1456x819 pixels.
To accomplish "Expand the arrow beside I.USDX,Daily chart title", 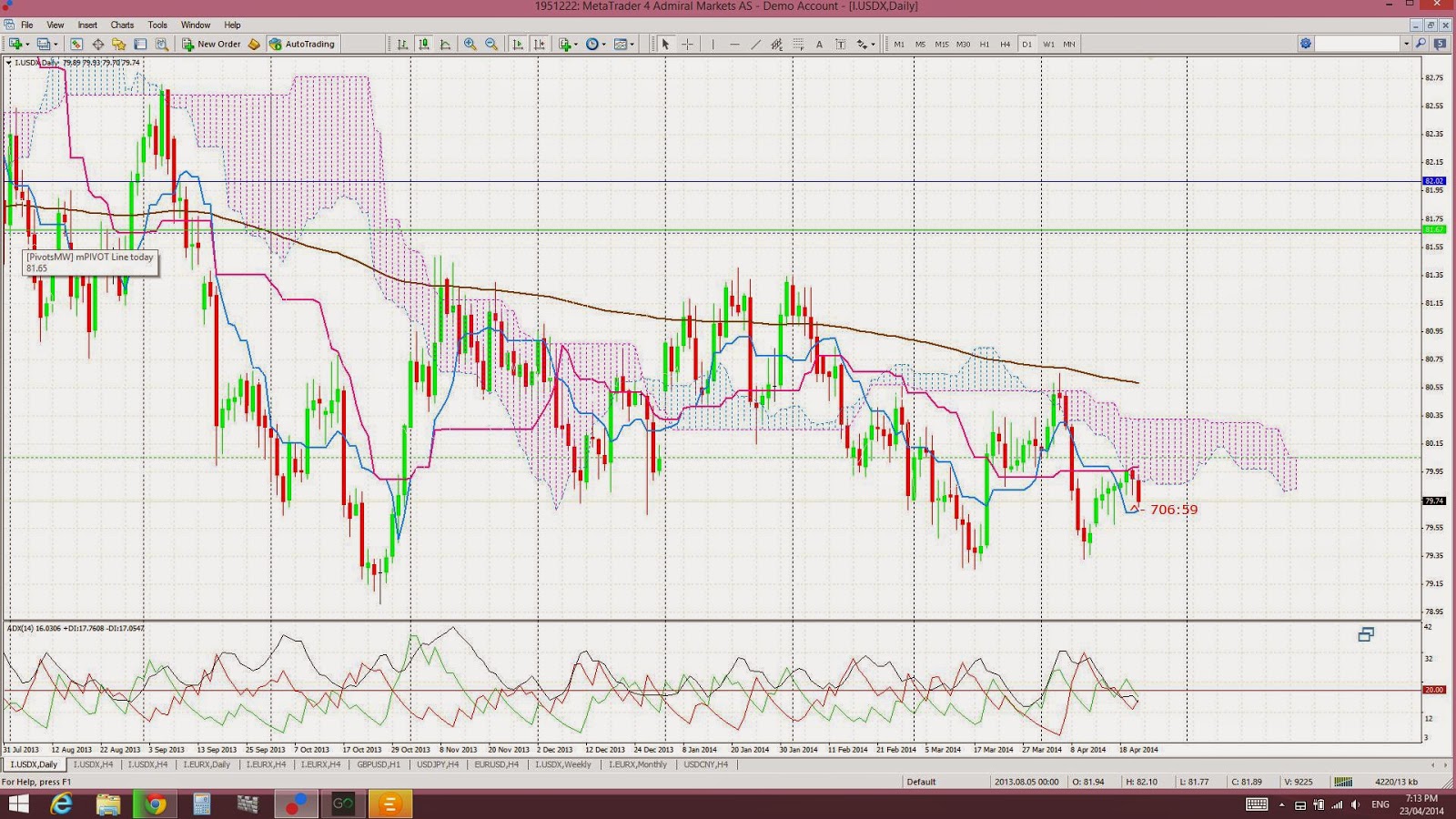I will [9, 63].
